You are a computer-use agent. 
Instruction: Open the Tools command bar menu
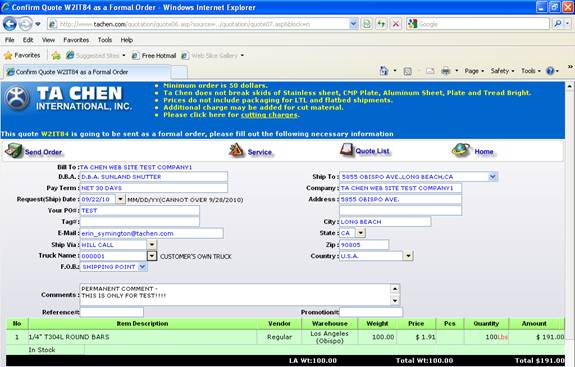tap(531, 71)
